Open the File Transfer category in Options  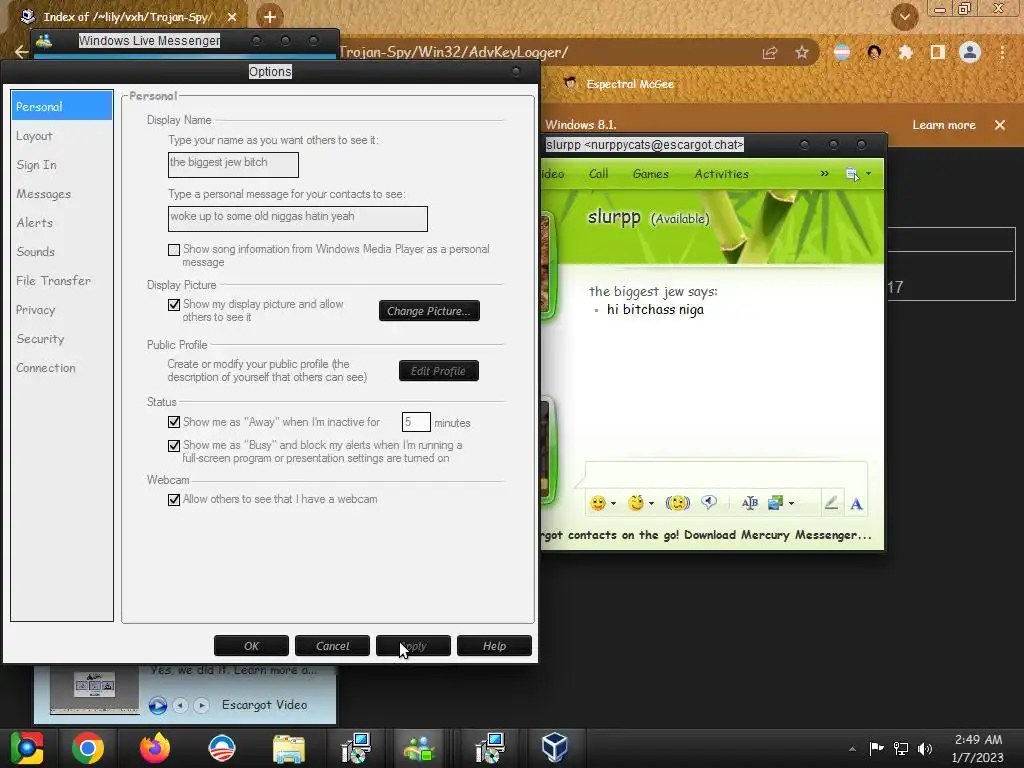[x=54, y=281]
